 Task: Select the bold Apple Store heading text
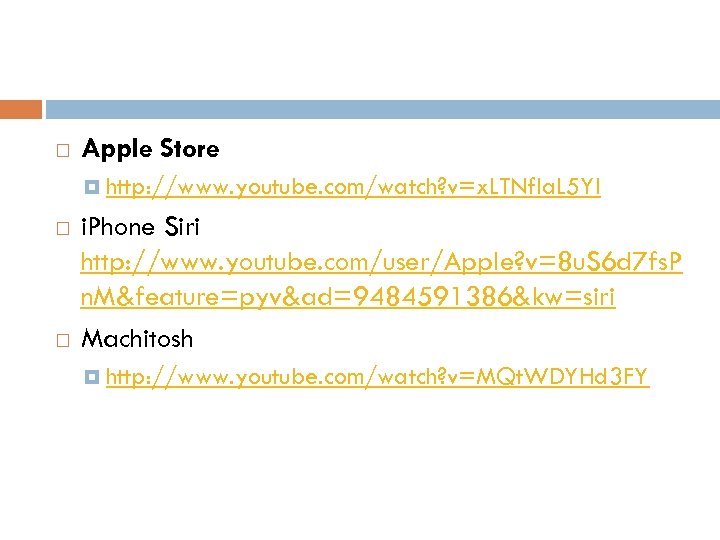pos(151,149)
